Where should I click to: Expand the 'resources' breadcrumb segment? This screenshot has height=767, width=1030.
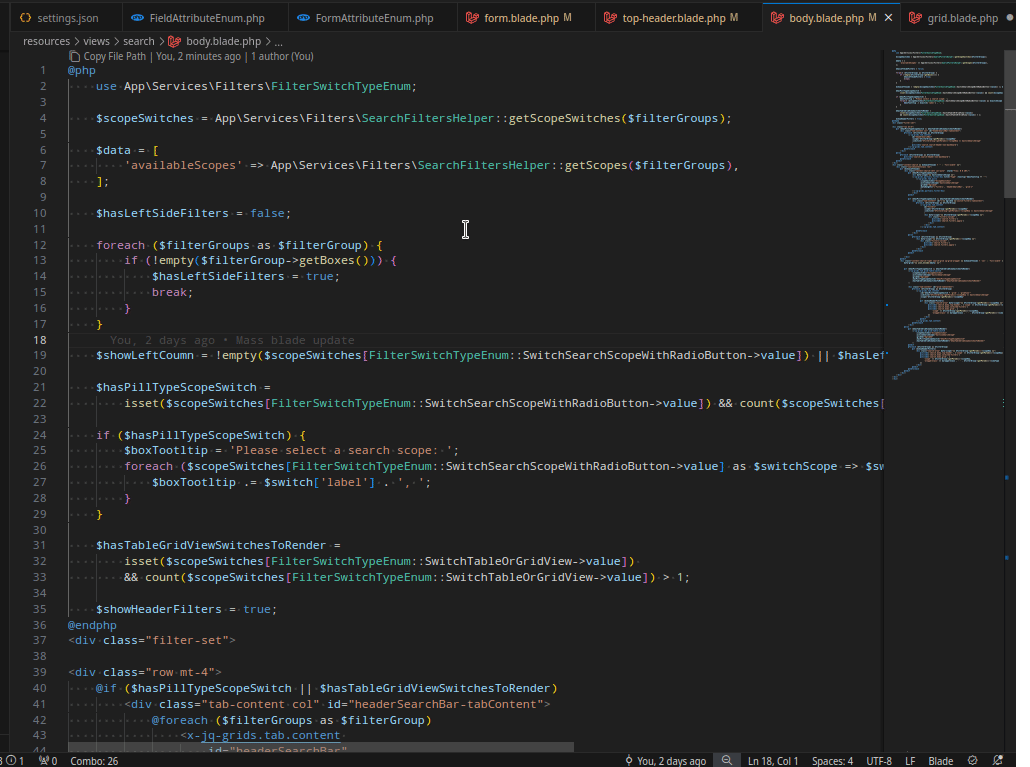click(x=46, y=41)
